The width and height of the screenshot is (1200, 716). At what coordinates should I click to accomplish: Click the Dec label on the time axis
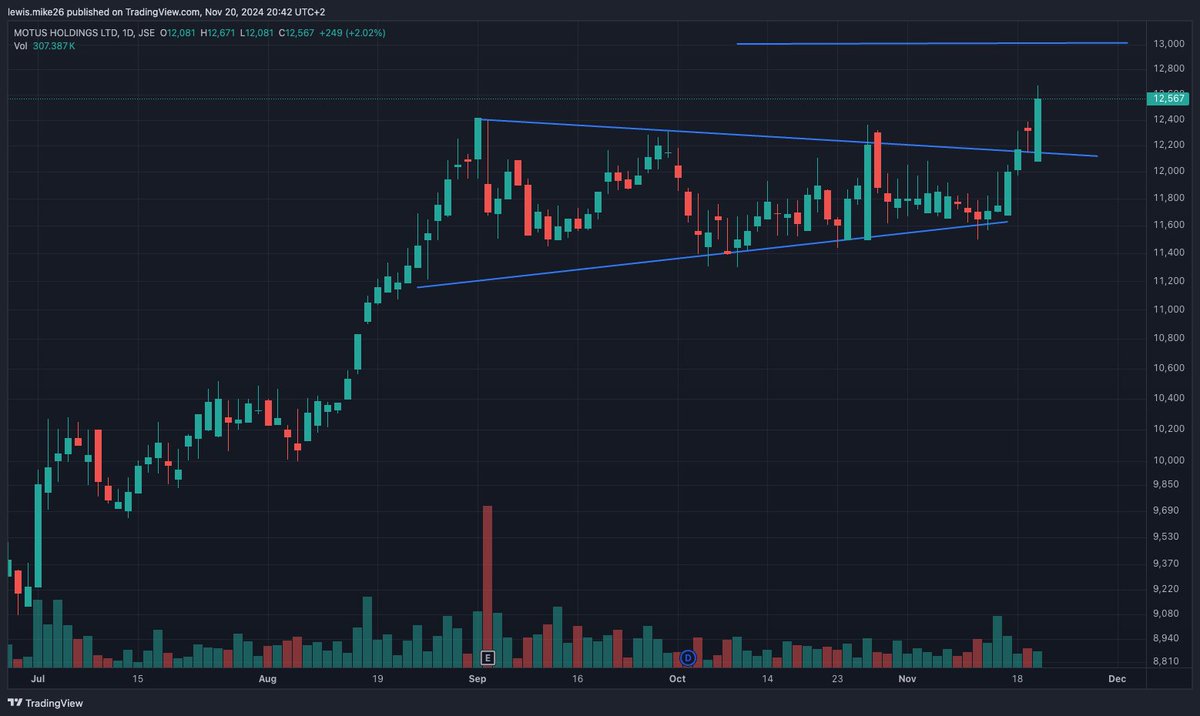click(1117, 679)
